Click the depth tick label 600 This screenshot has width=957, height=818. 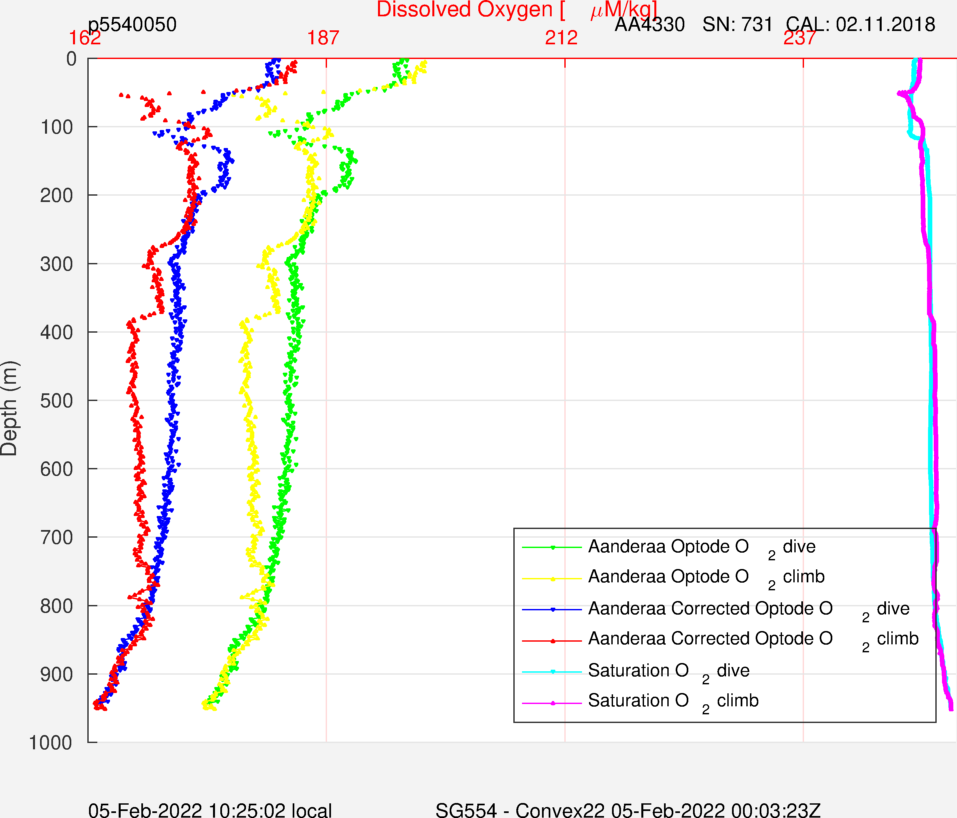point(57,469)
